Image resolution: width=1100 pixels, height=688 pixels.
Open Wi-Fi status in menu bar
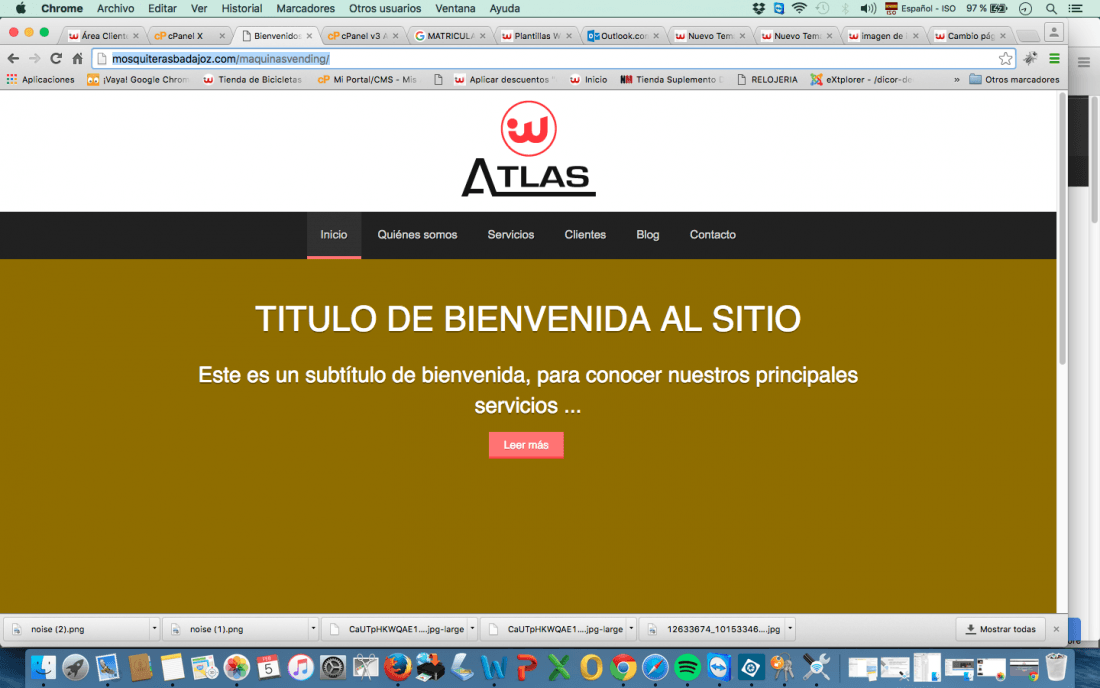pyautogui.click(x=799, y=8)
